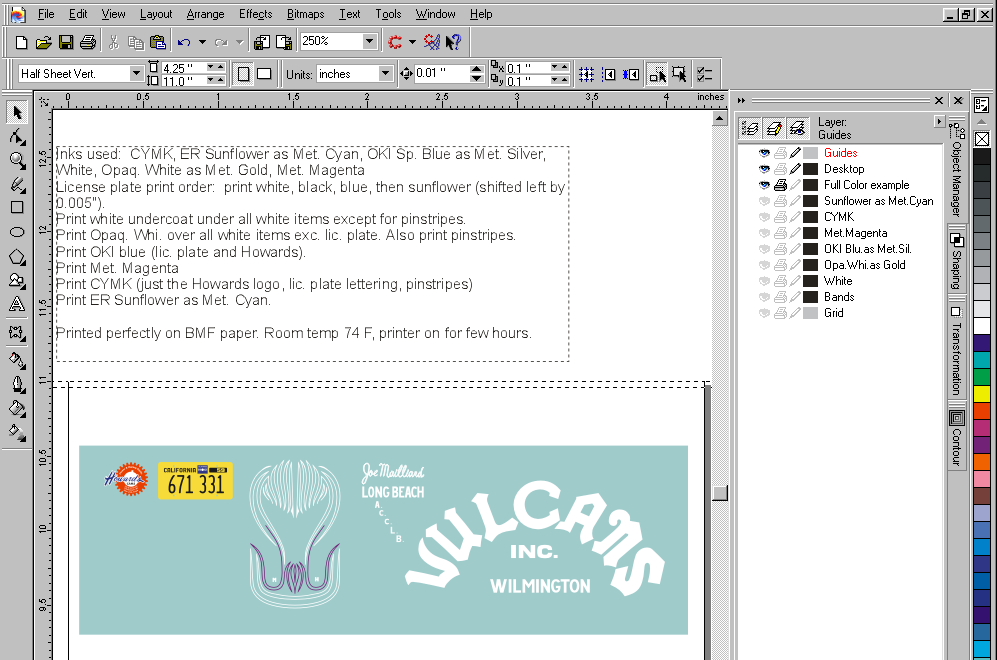997x660 pixels.
Task: Open the Basic Shapes tool
Action: 17,281
